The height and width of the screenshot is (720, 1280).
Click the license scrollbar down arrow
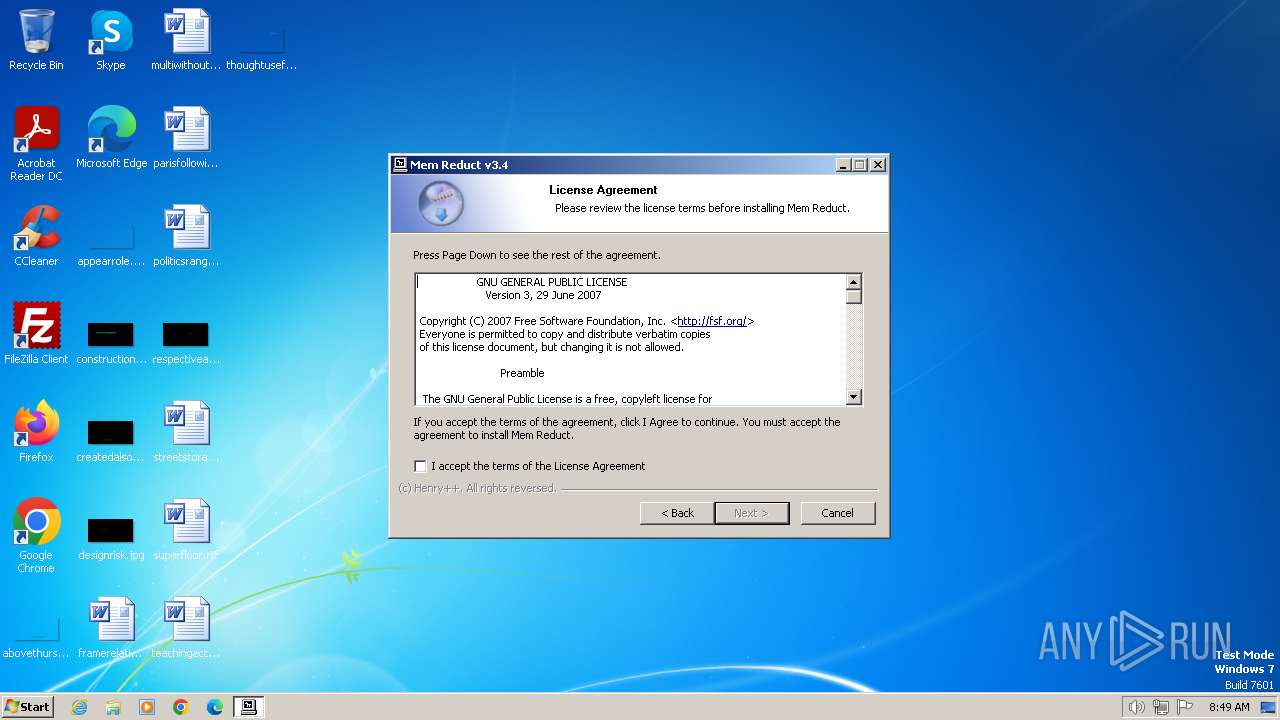[x=853, y=397]
